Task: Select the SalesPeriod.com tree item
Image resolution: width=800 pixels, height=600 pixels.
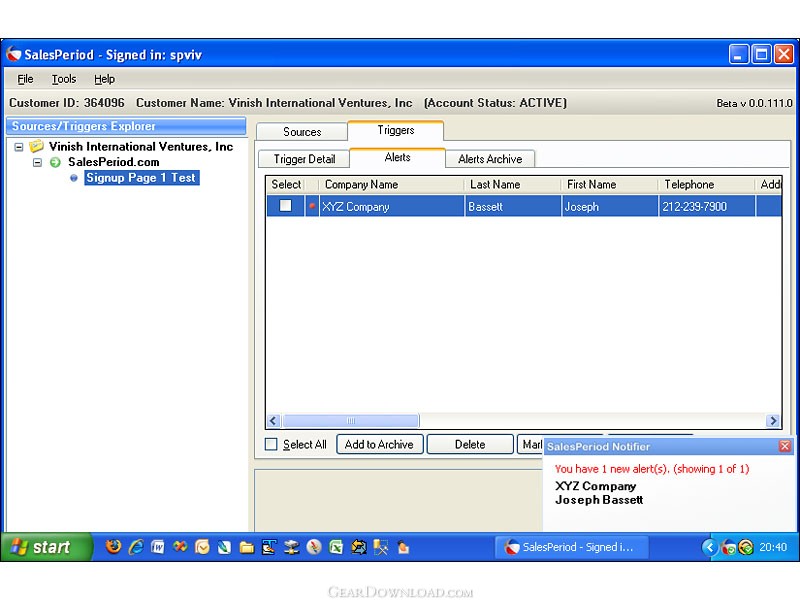Action: click(x=114, y=162)
